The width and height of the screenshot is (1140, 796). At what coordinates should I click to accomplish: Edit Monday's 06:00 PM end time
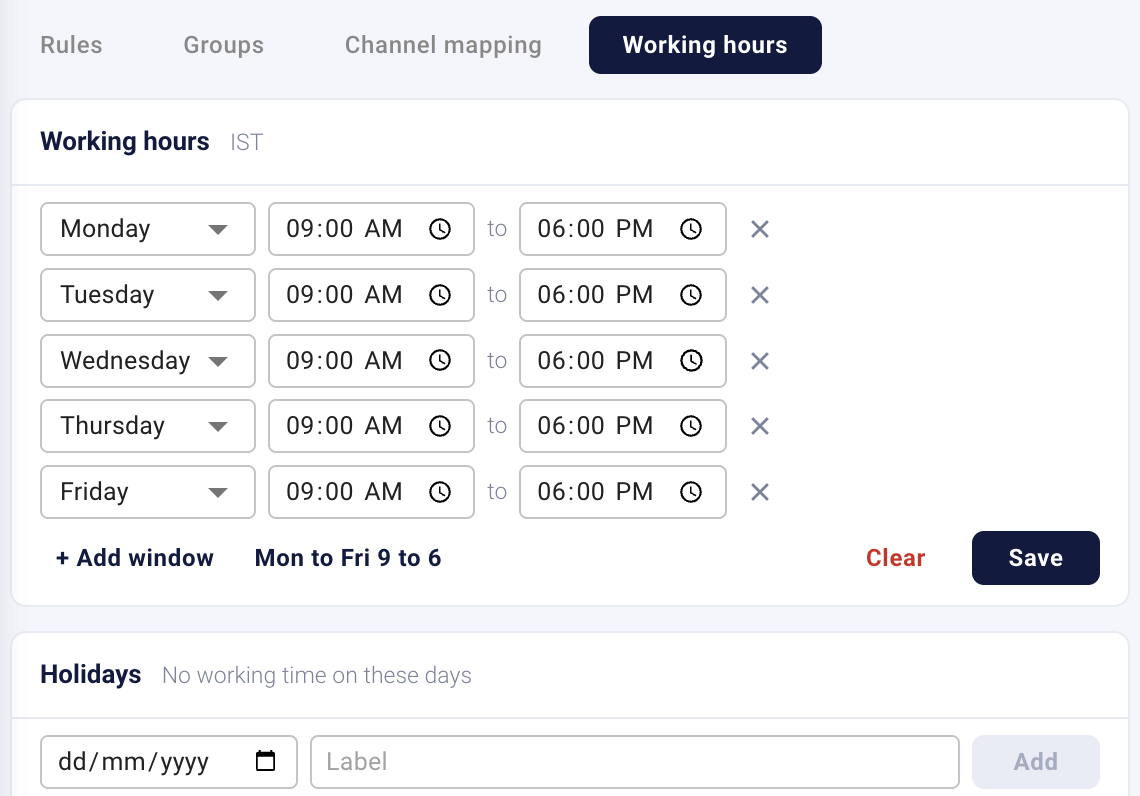click(x=623, y=229)
